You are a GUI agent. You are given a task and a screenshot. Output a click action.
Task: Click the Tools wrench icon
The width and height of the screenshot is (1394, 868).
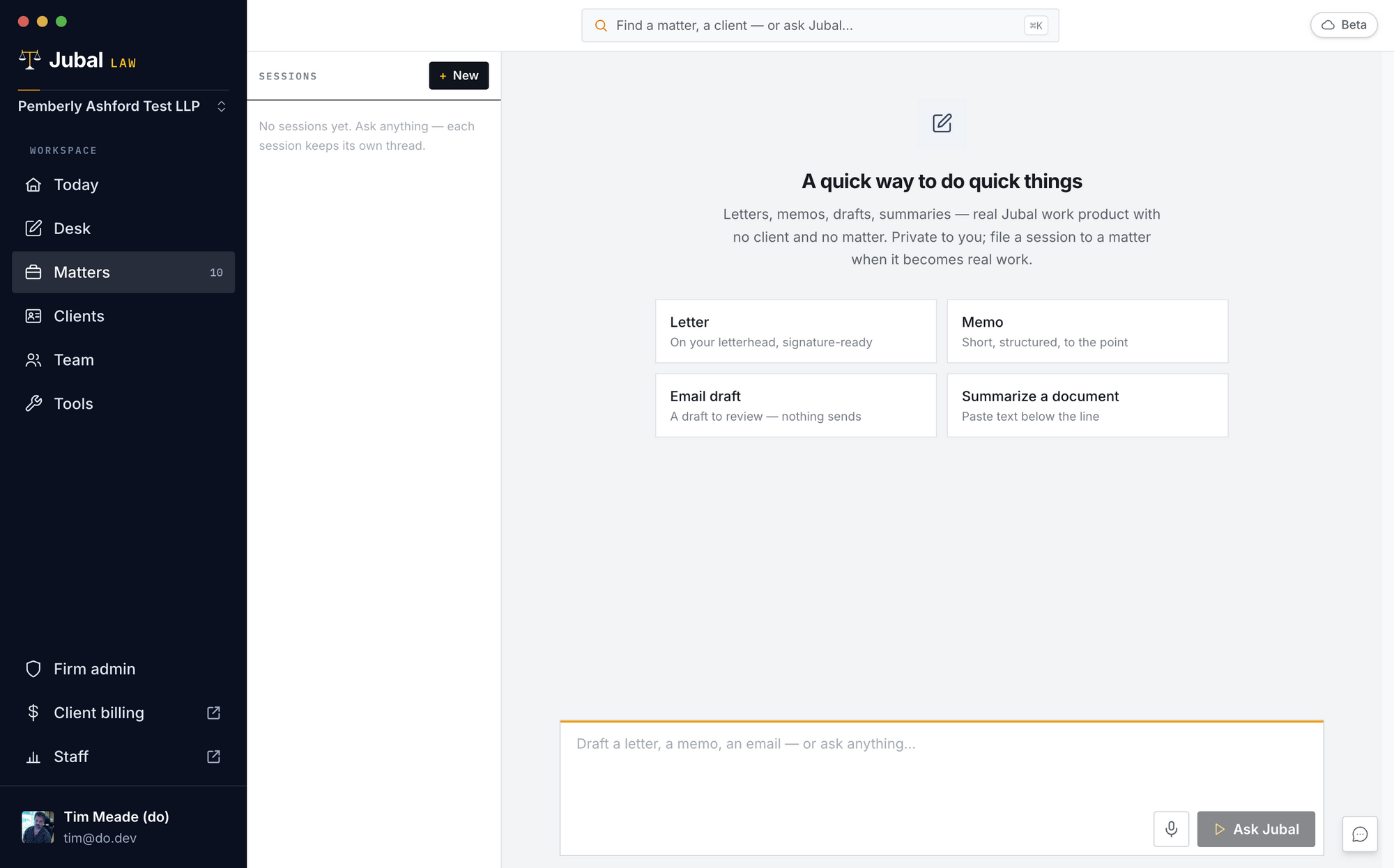33,404
